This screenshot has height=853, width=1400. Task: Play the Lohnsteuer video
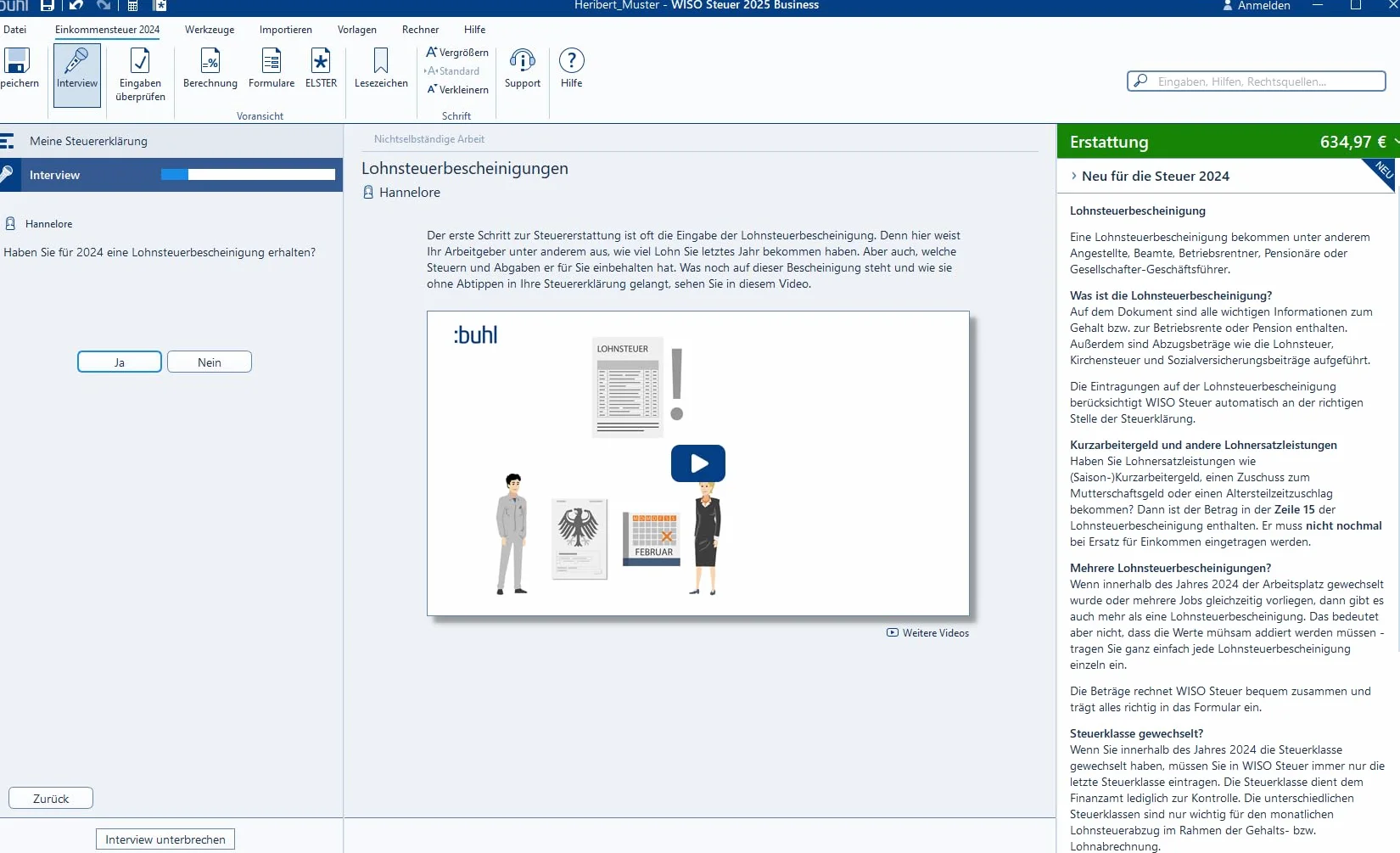pyautogui.click(x=698, y=463)
